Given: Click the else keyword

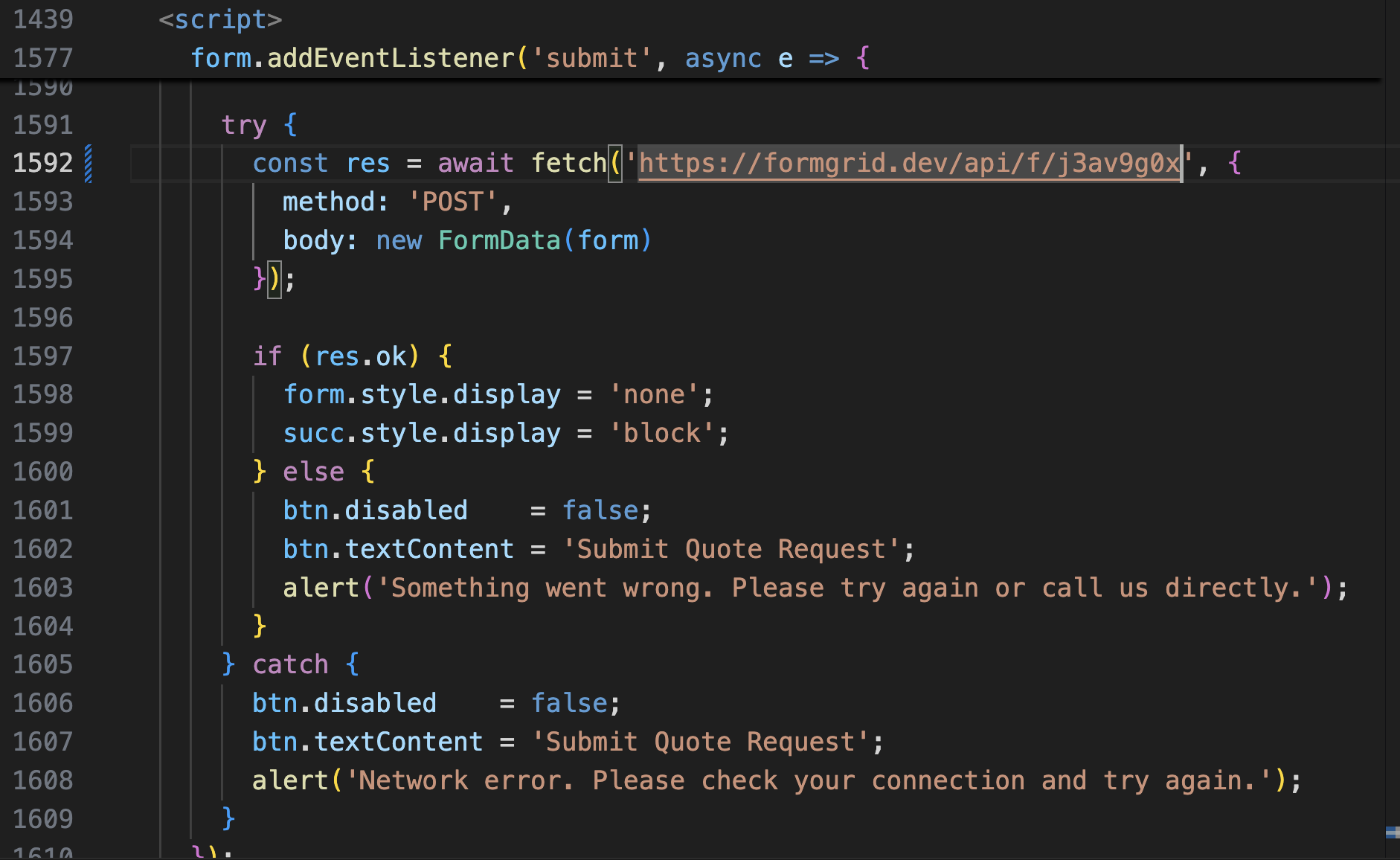Looking at the screenshot, I should [313, 472].
